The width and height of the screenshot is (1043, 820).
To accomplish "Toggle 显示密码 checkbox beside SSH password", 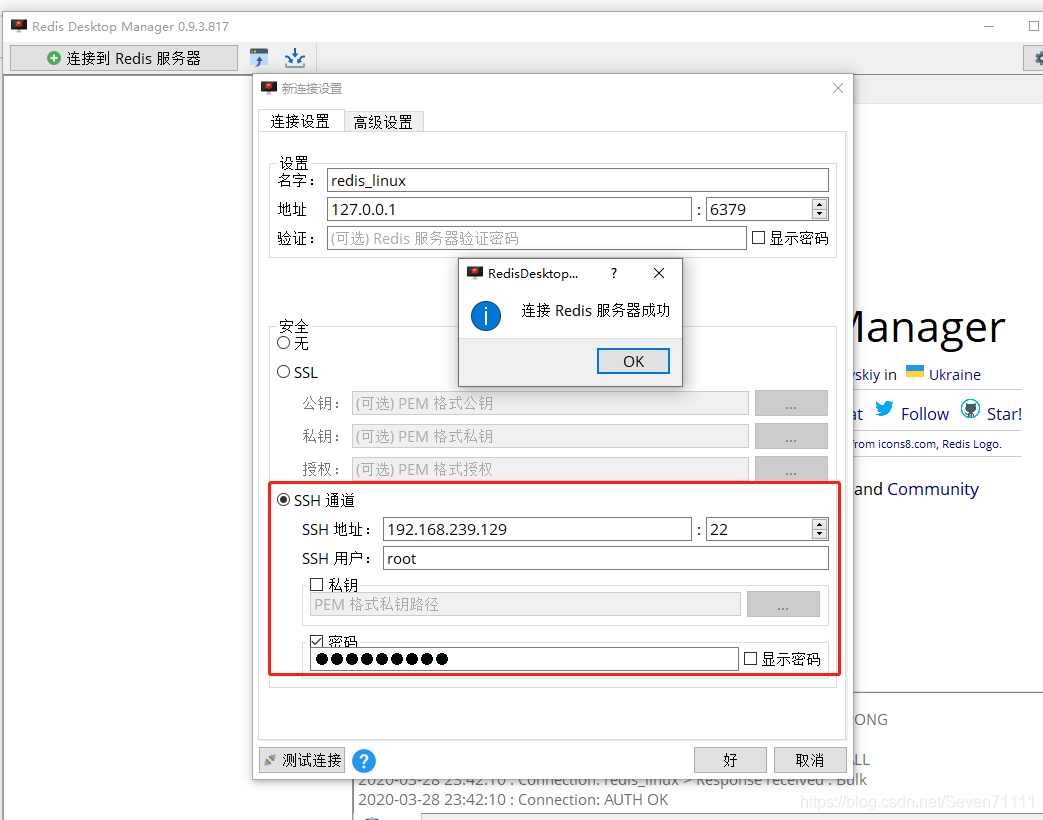I will pos(750,658).
